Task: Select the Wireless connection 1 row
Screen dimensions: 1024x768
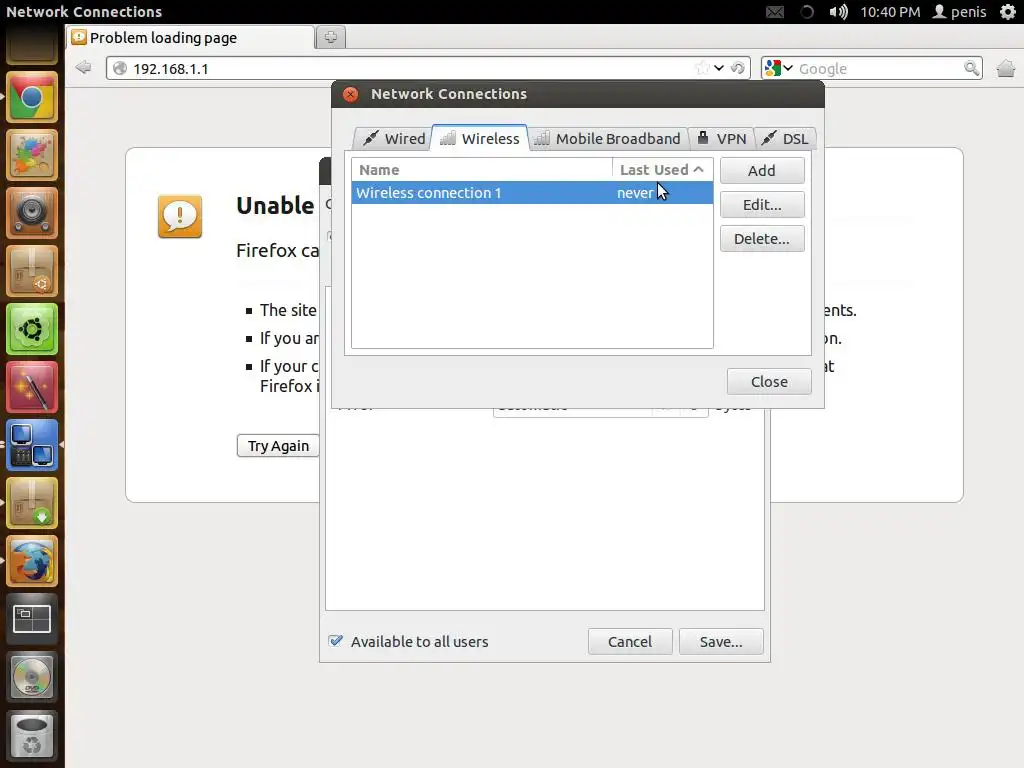Action: click(x=532, y=193)
